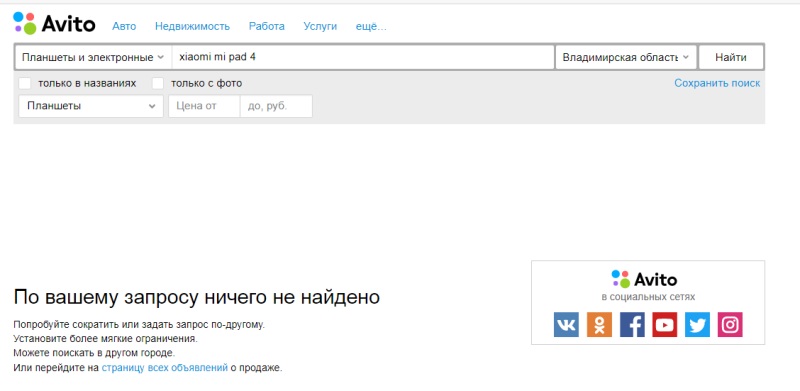Open the "Планшеты" subcategory dropdown
800x391 pixels.
pyautogui.click(x=91, y=106)
